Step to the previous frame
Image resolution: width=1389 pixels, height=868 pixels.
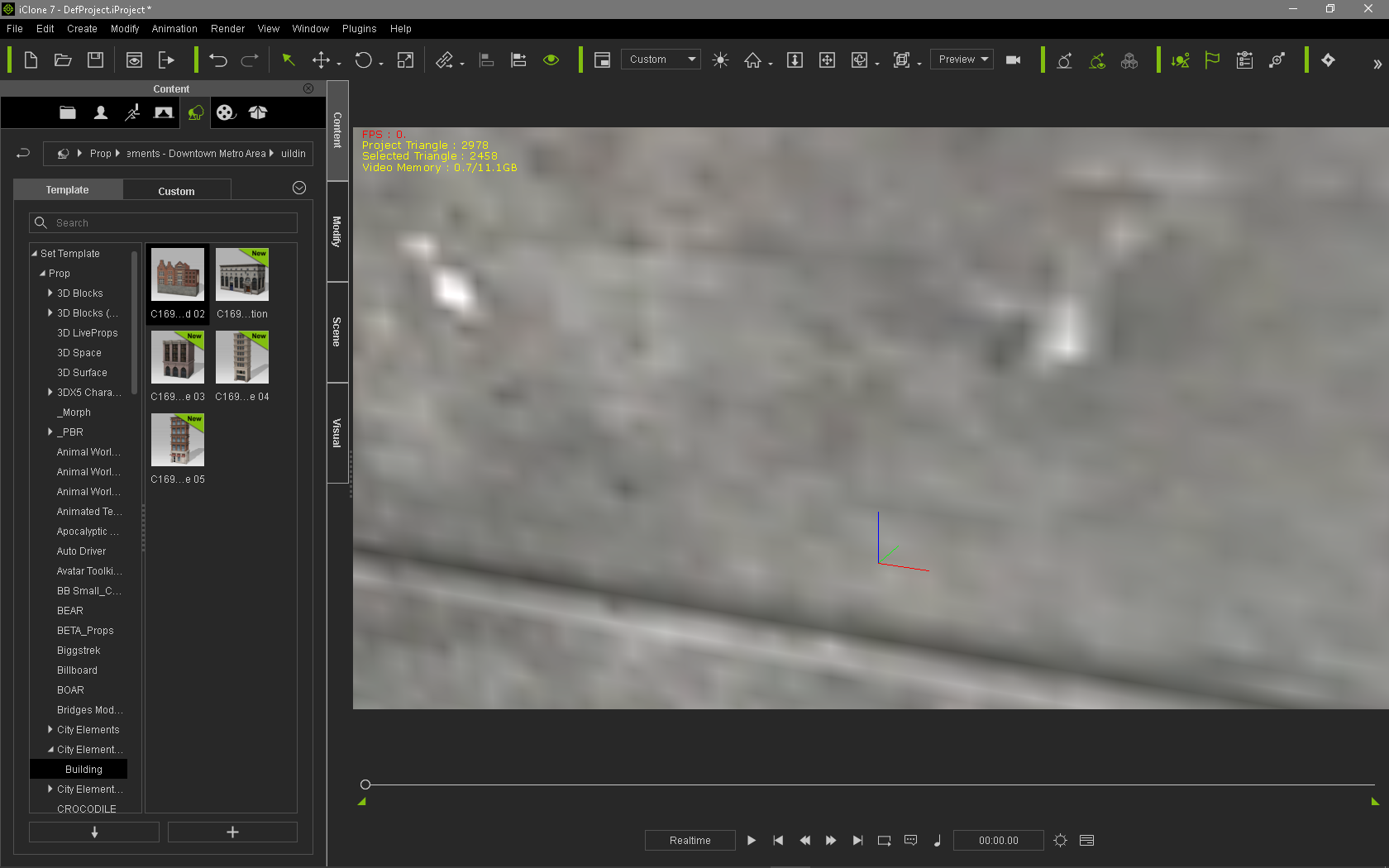point(804,841)
